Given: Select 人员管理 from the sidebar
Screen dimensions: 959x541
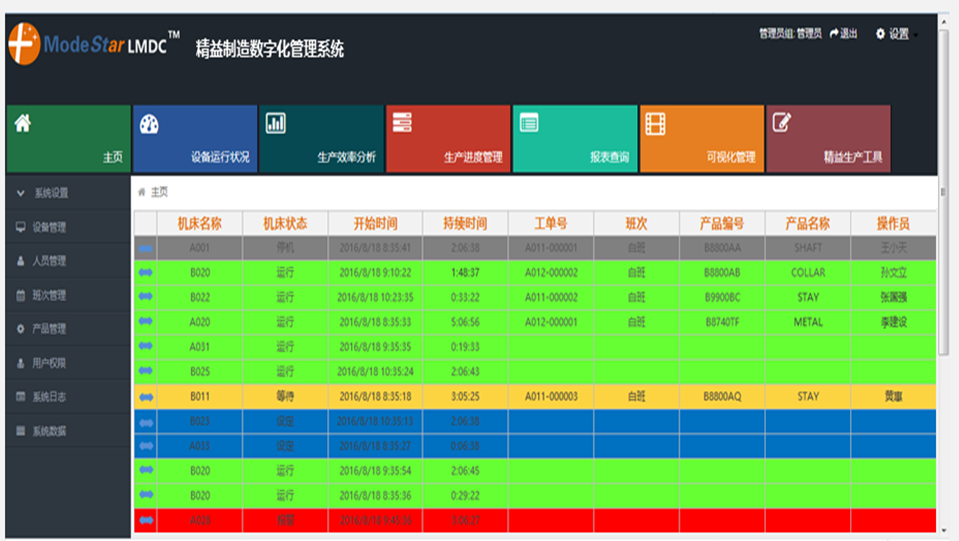Looking at the screenshot, I should click(x=48, y=261).
